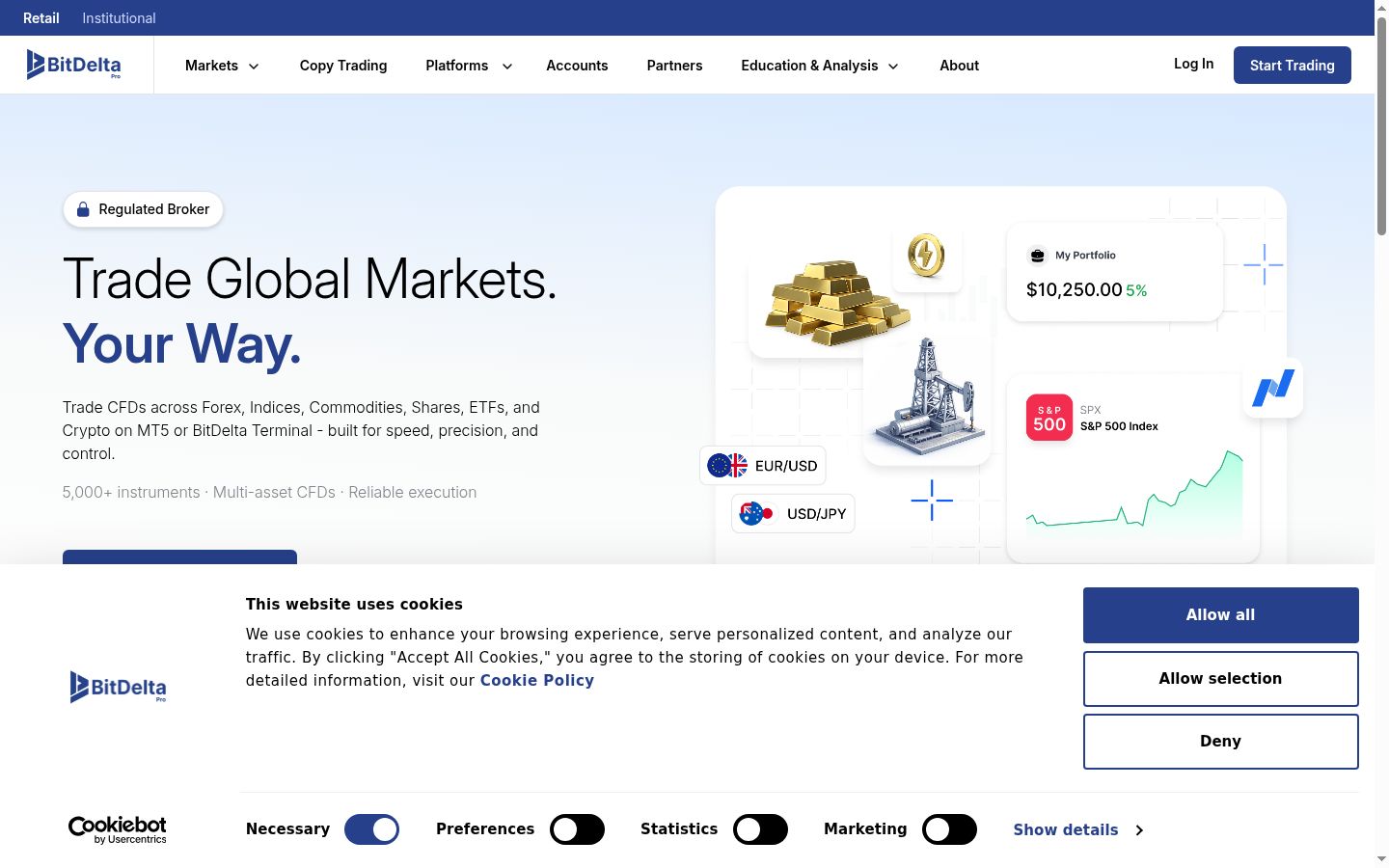Click the arrow next to Show details
Viewport: 1389px width, 868px height.
[x=1139, y=829]
